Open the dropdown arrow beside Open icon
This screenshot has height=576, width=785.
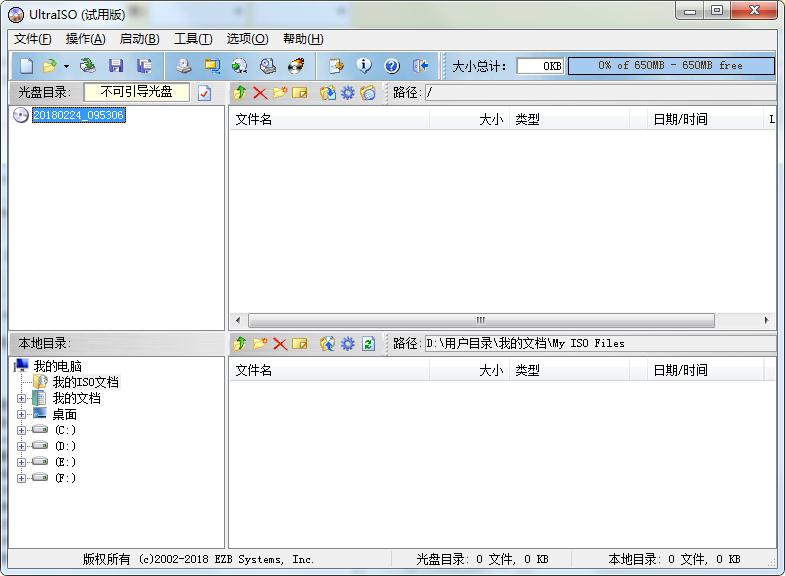coord(66,67)
